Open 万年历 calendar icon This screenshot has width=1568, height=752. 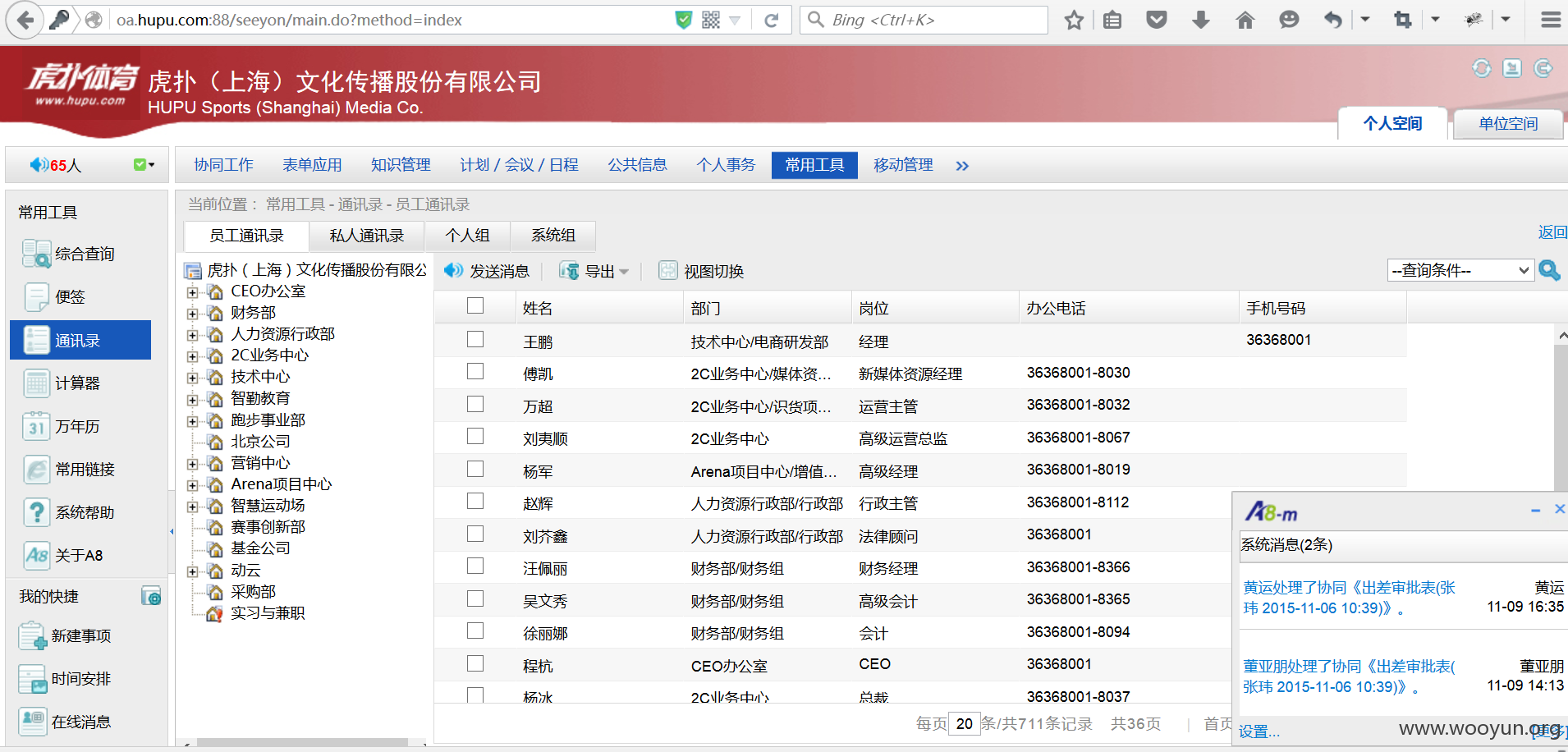36,426
